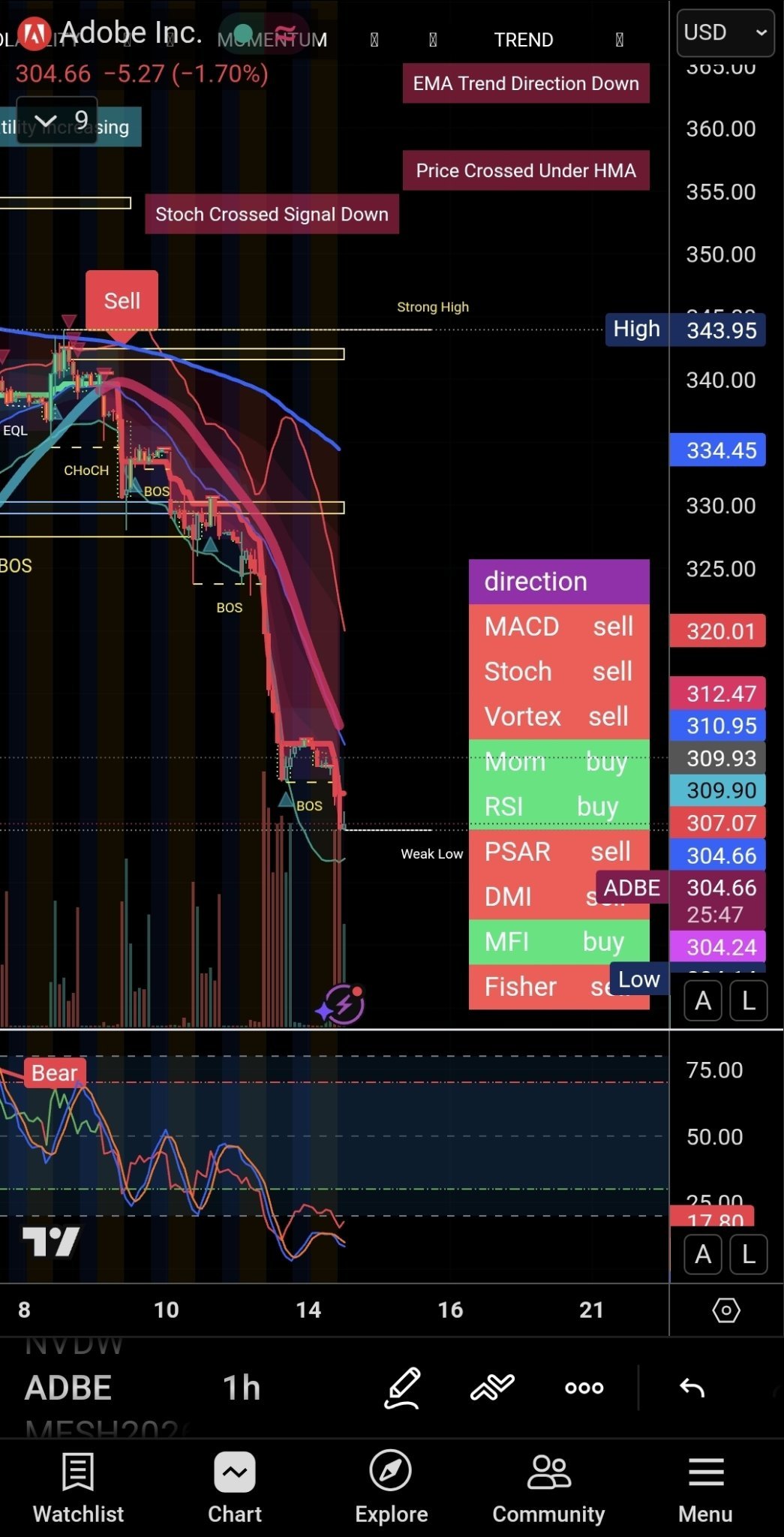
Task: Tap the RSI buy row
Action: pos(559,807)
